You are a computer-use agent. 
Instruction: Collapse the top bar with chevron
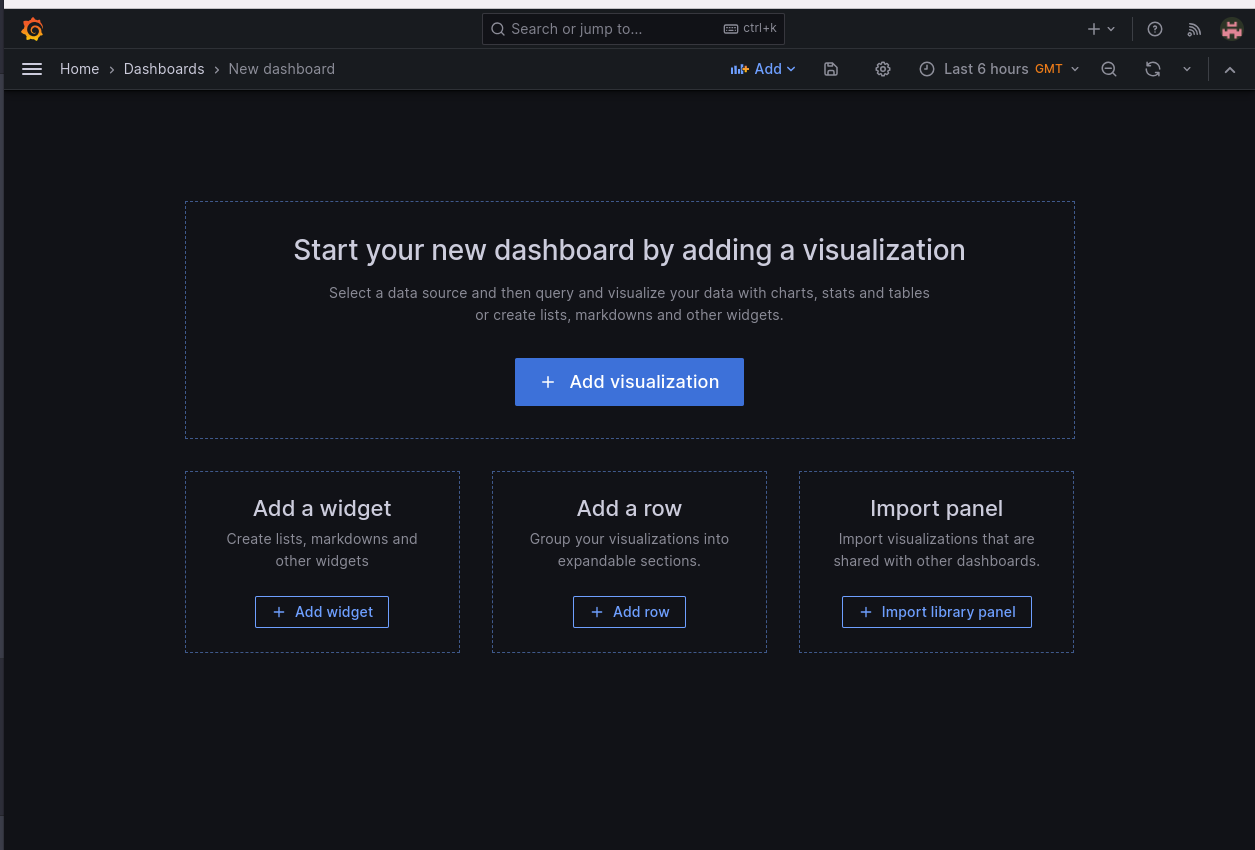tap(1230, 69)
